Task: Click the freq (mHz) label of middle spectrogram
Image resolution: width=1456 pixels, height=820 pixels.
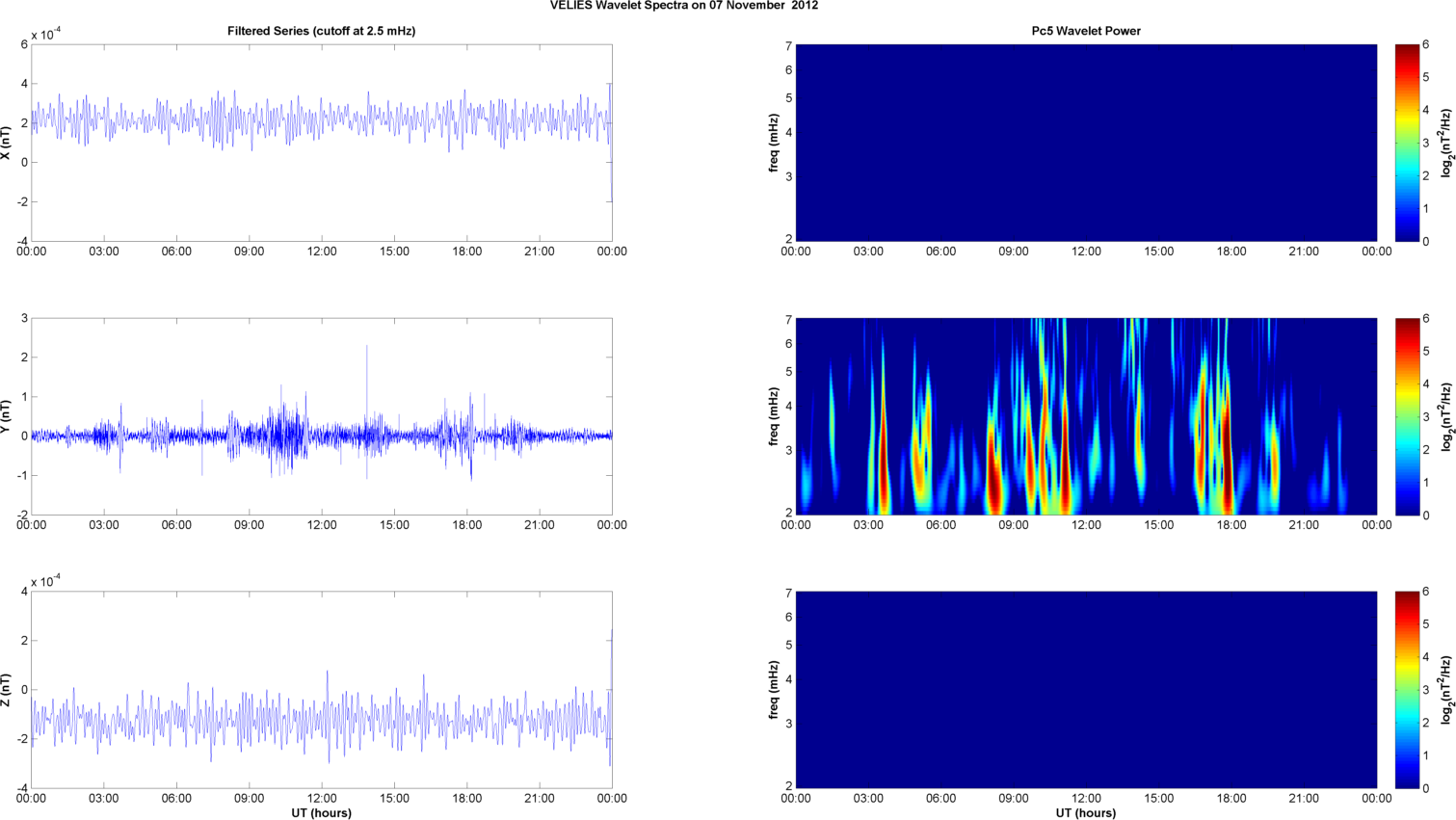Action: pyautogui.click(x=774, y=416)
